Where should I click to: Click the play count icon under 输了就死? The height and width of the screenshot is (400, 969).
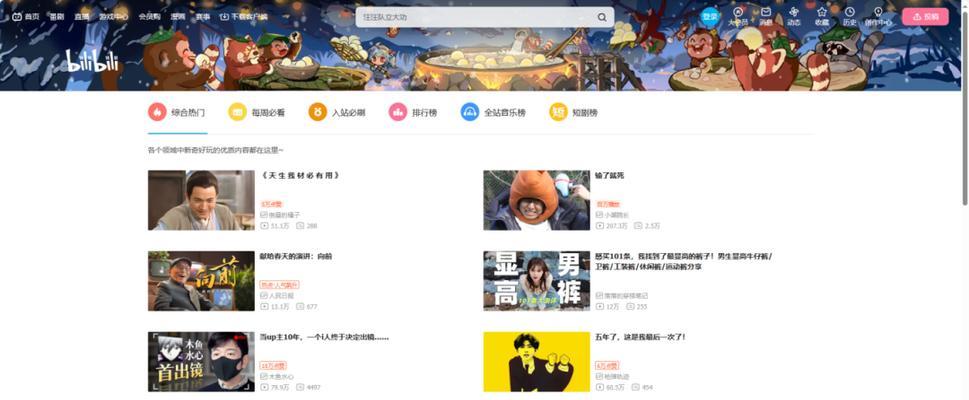599,226
